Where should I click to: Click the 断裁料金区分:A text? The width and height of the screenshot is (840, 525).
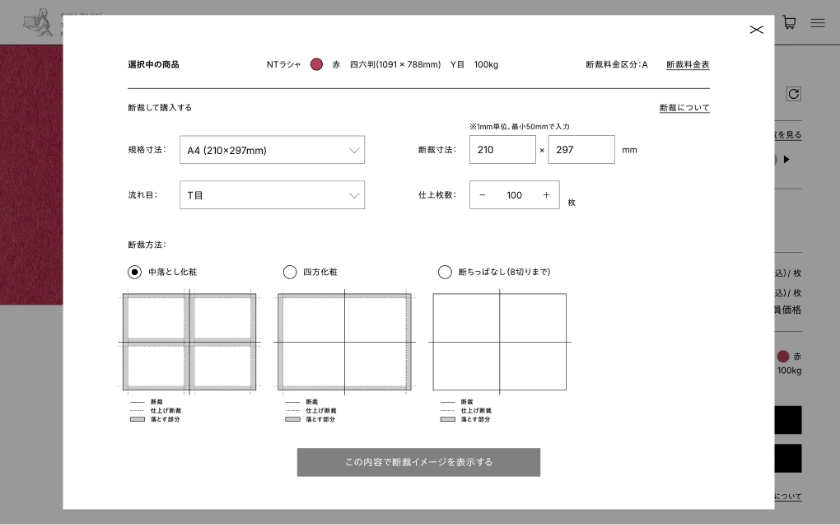(x=616, y=64)
